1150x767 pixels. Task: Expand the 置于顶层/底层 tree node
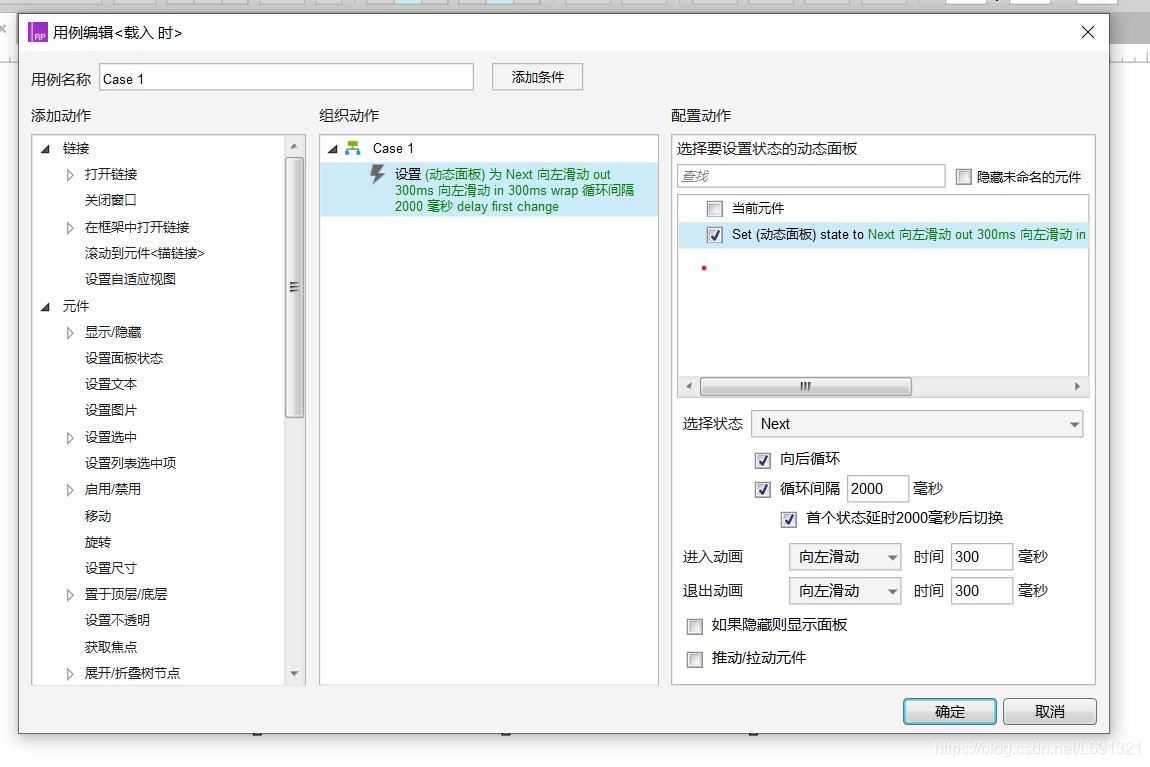(70, 595)
